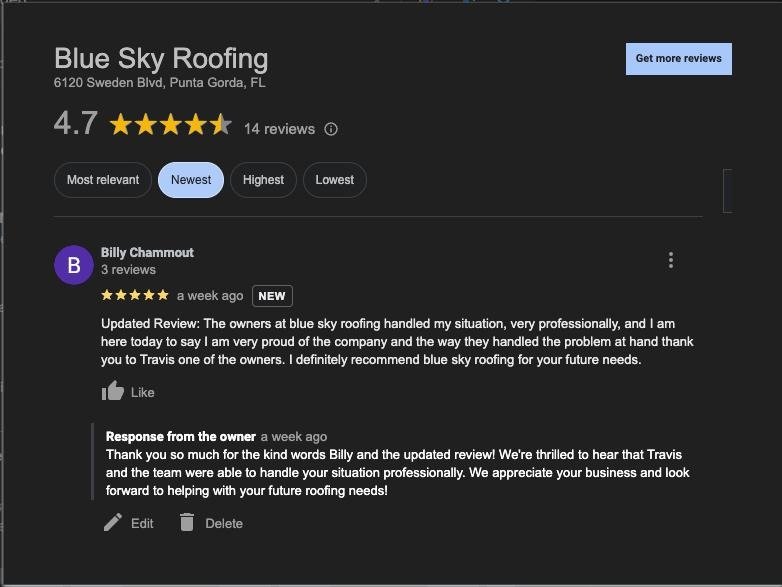Sort reviews by Most relevant
782x587 pixels.
coord(103,180)
